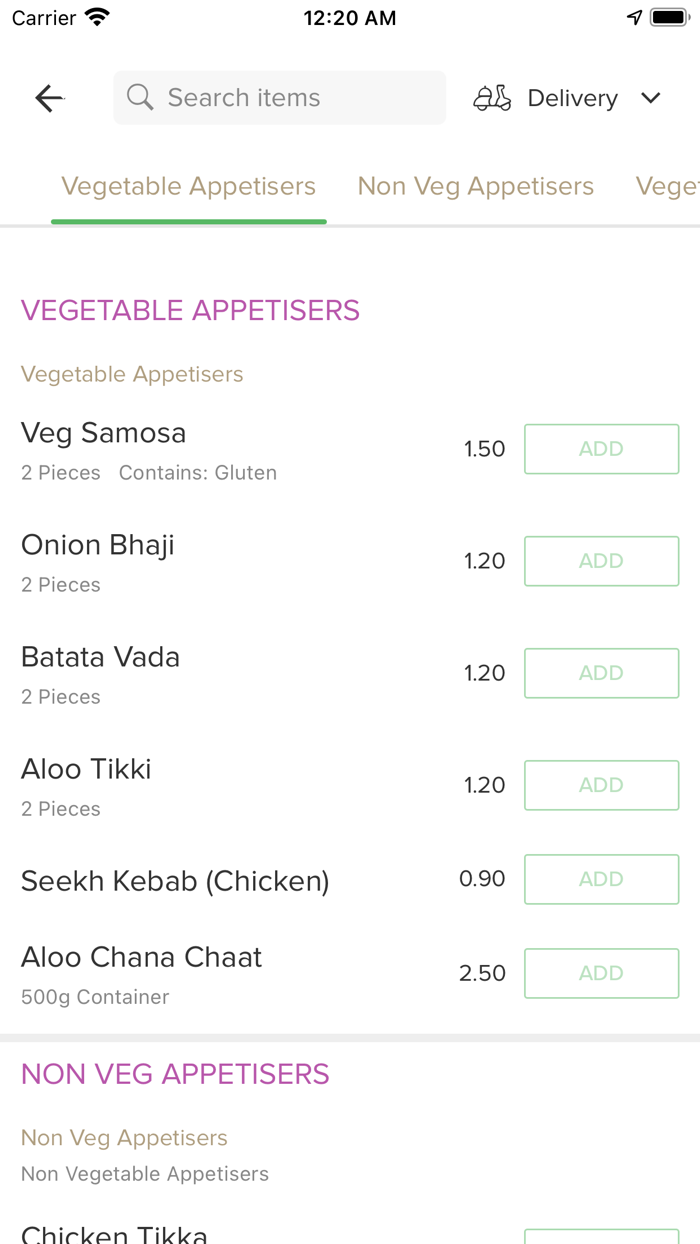Tap the Wi-Fi status icon

(x=97, y=18)
